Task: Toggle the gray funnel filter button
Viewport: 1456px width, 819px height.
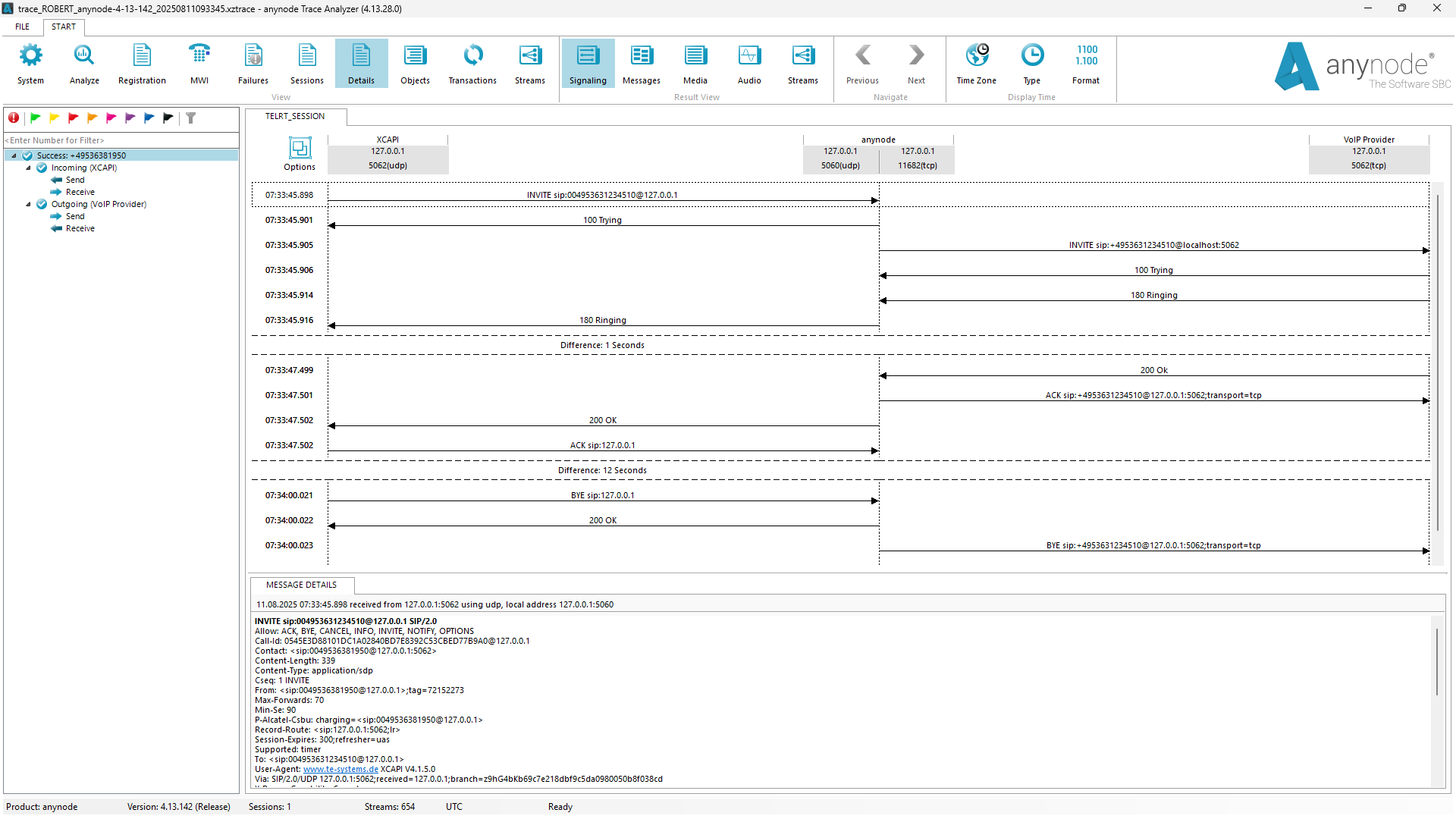Action: [x=191, y=118]
